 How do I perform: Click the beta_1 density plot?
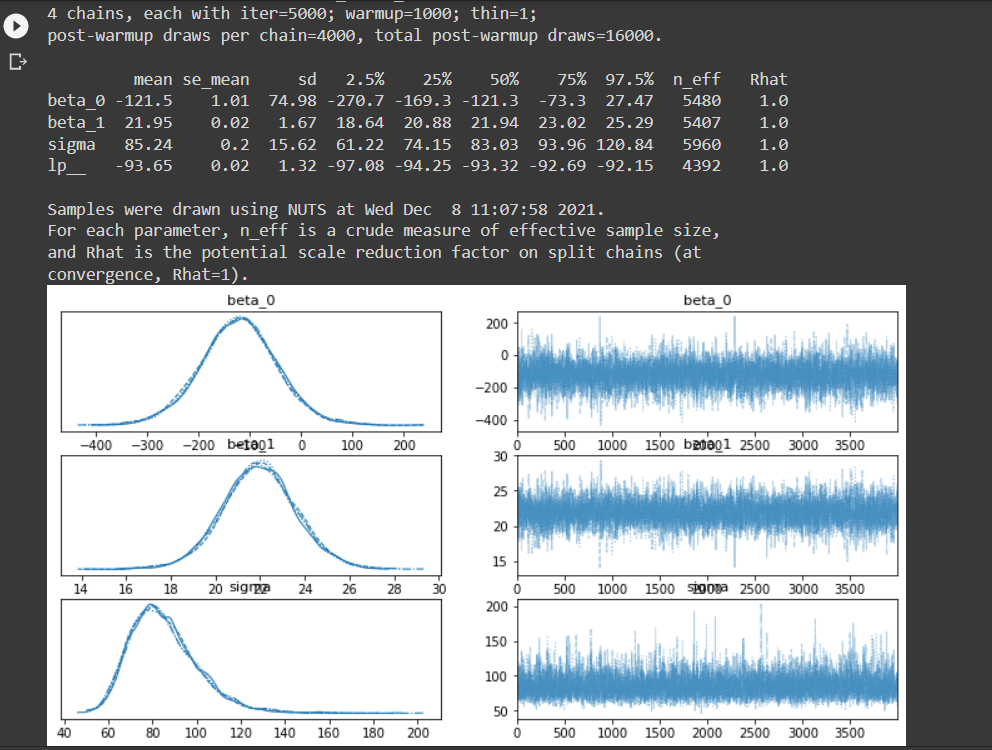click(251, 515)
